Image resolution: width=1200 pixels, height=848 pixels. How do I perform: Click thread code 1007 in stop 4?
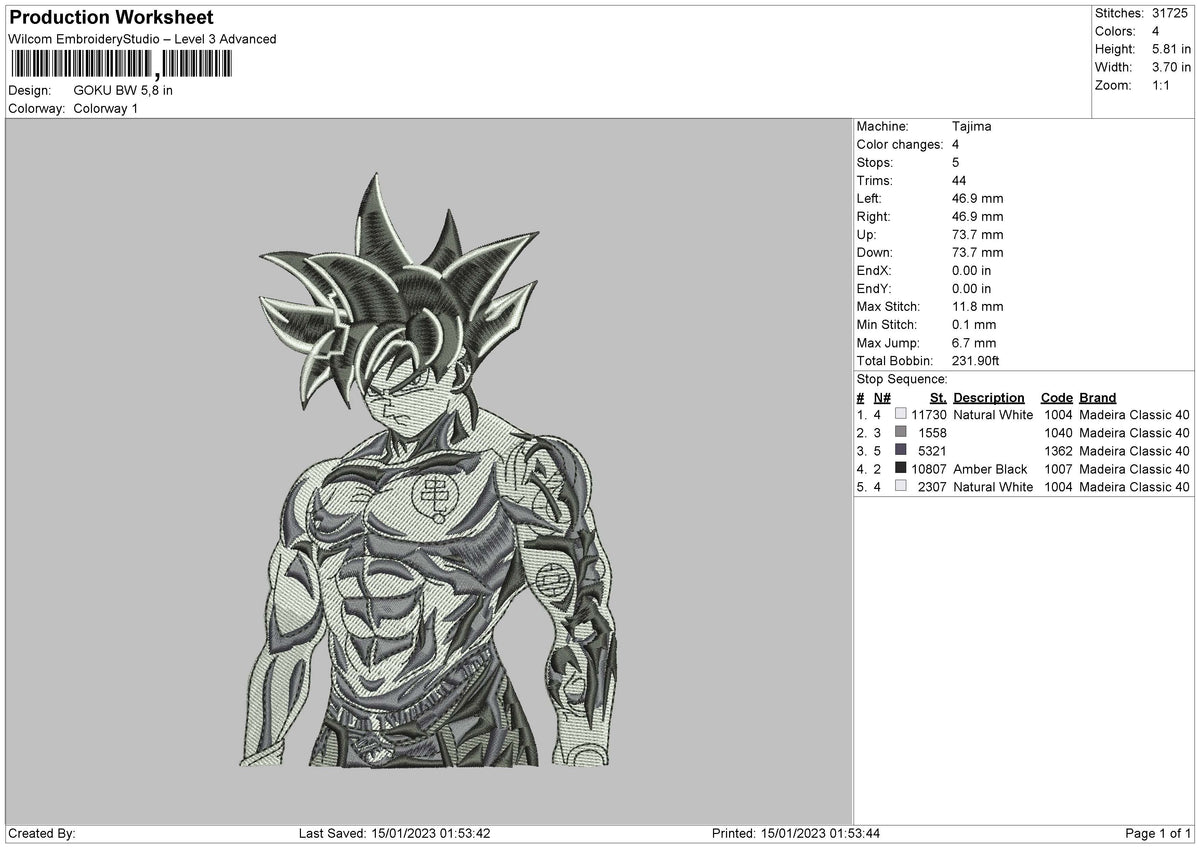(x=1058, y=469)
